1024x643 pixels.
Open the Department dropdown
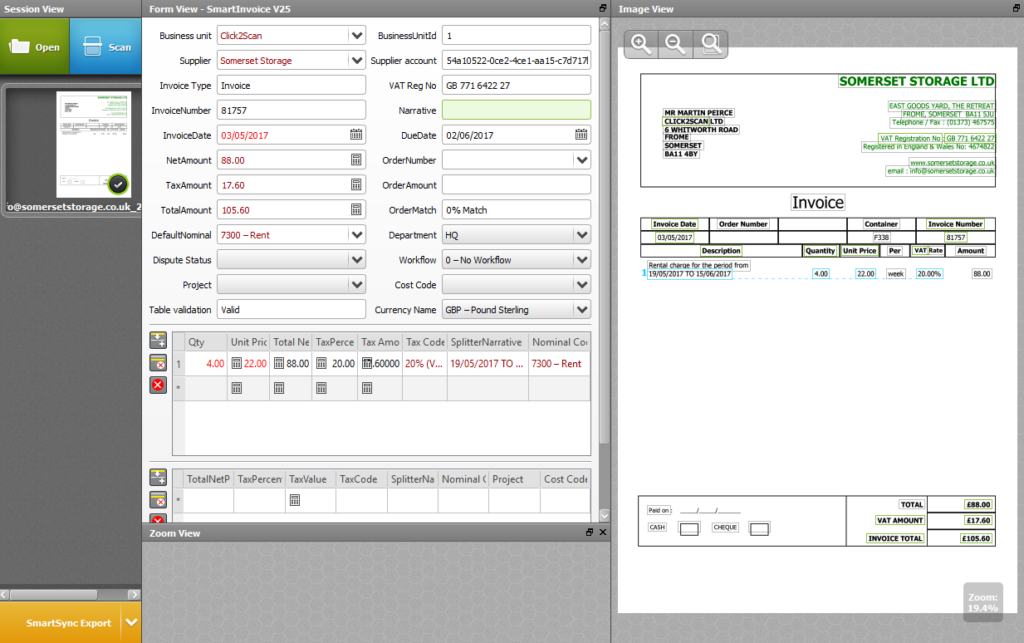pyautogui.click(x=582, y=235)
